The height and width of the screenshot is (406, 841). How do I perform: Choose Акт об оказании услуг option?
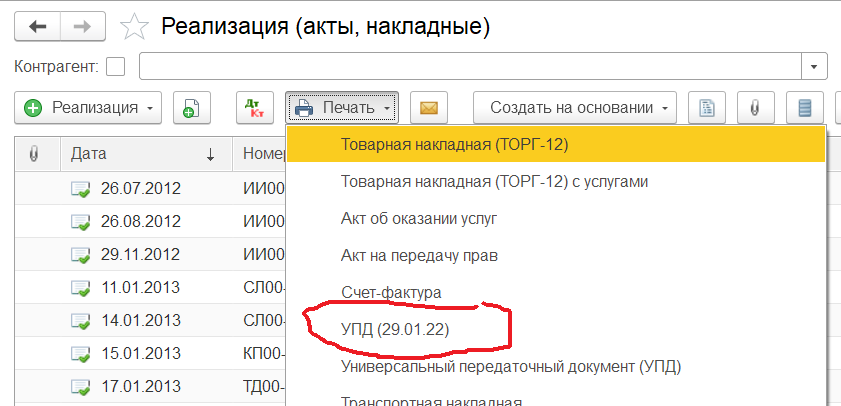coord(419,218)
